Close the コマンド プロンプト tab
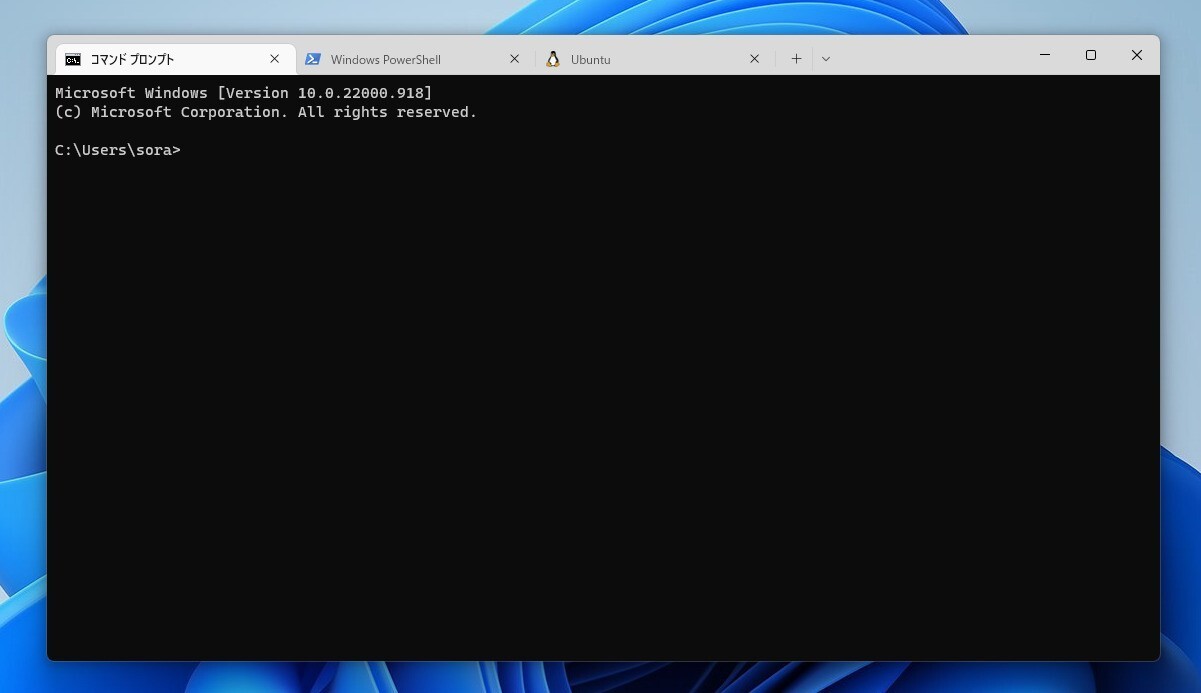The image size is (1201, 693). point(275,59)
